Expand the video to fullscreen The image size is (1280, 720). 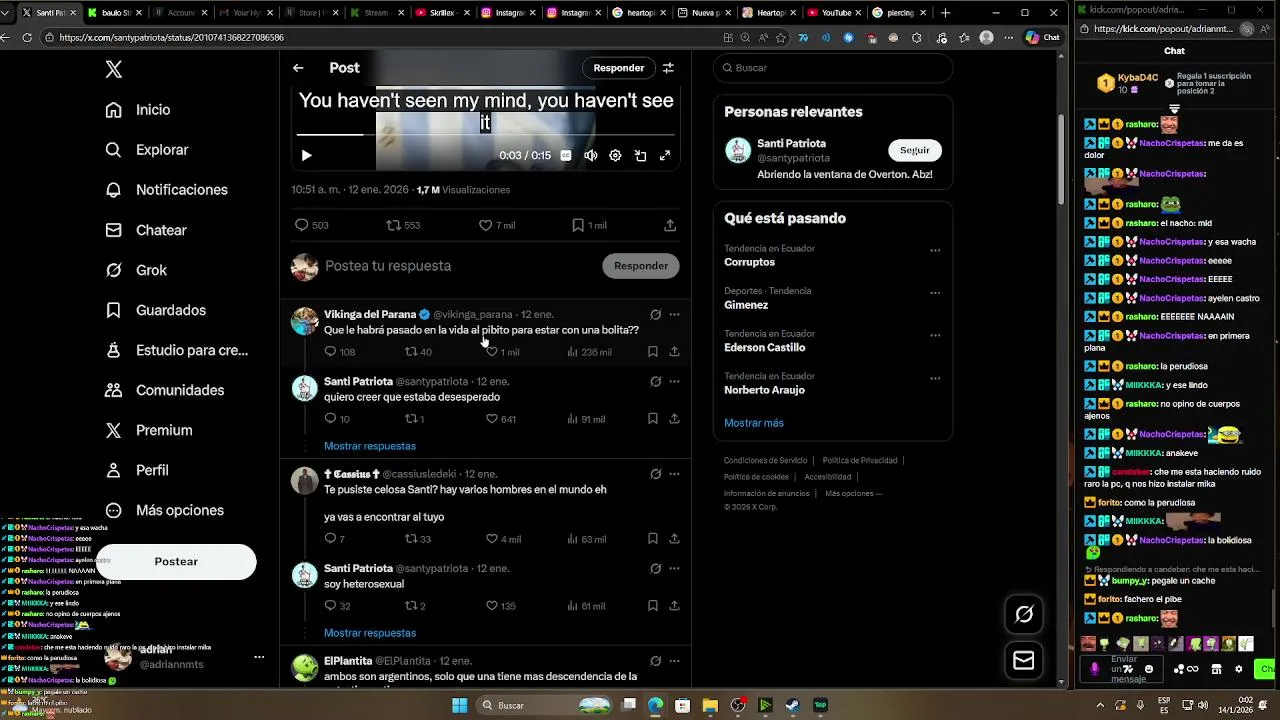pyautogui.click(x=664, y=156)
